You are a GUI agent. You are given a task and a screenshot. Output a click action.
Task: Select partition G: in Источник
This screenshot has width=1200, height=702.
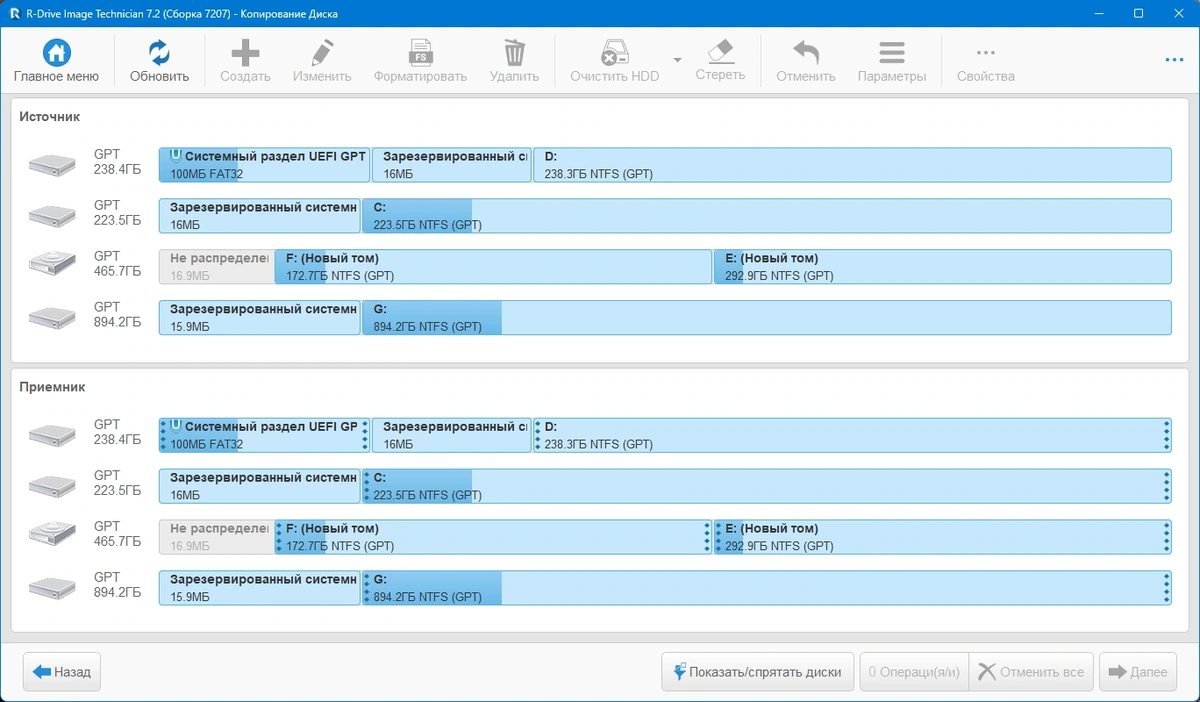(x=766, y=318)
